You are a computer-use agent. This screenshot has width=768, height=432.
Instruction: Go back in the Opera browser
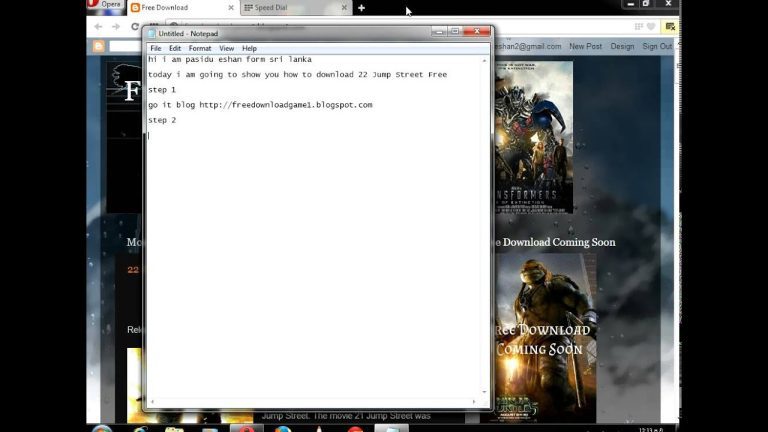(x=98, y=26)
